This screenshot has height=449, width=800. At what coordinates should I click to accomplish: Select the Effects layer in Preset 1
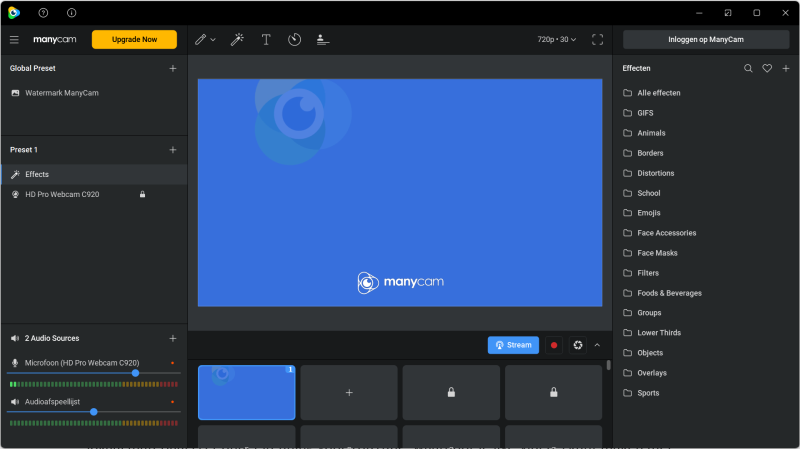pyautogui.click(x=94, y=174)
